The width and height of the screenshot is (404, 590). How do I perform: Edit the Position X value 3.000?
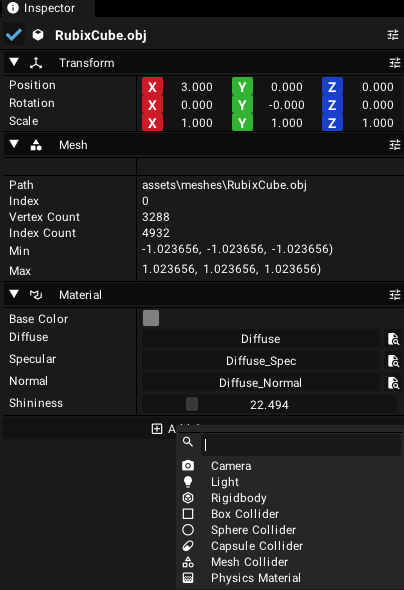197,87
